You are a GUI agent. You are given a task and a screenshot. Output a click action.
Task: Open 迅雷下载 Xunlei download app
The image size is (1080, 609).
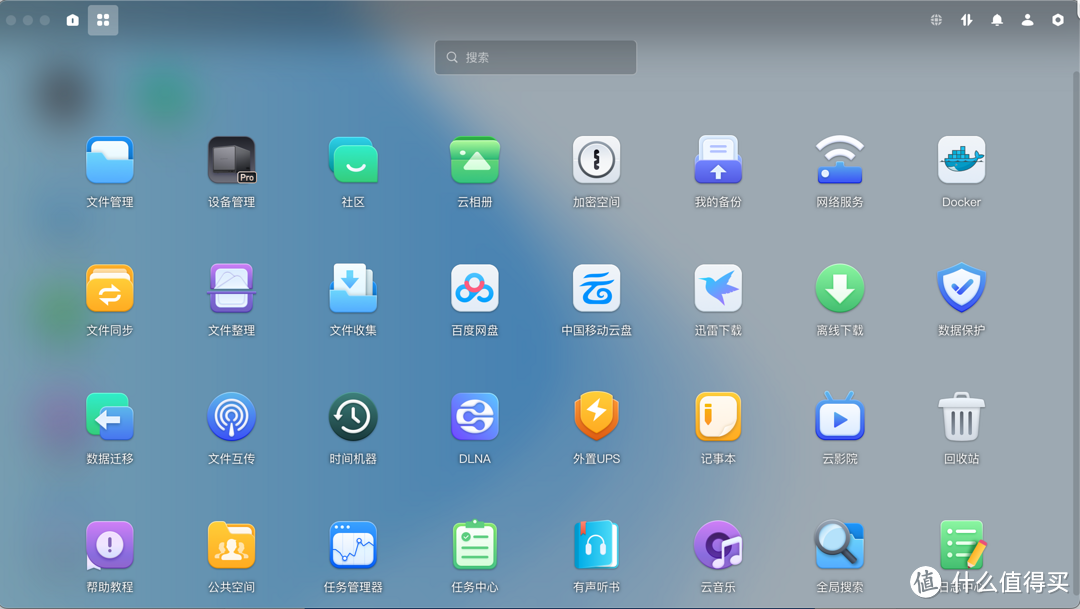coord(718,289)
